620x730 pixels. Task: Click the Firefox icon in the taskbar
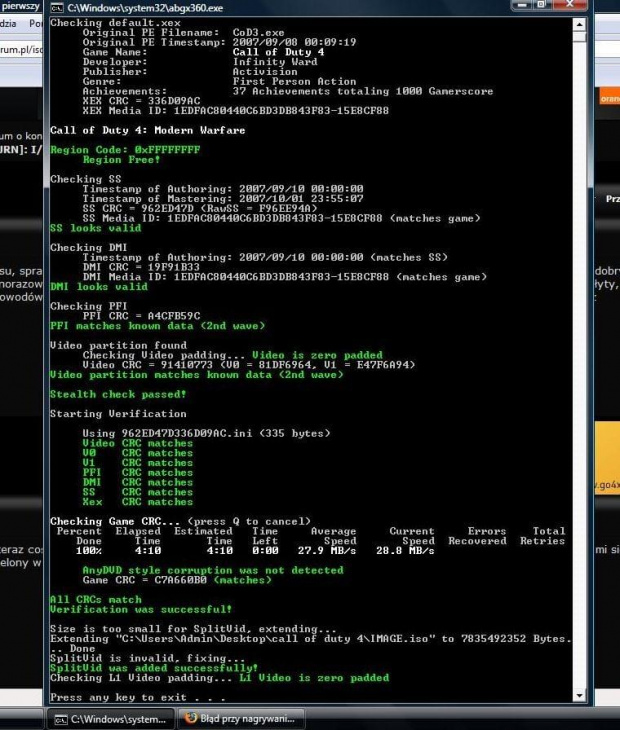[x=191, y=718]
